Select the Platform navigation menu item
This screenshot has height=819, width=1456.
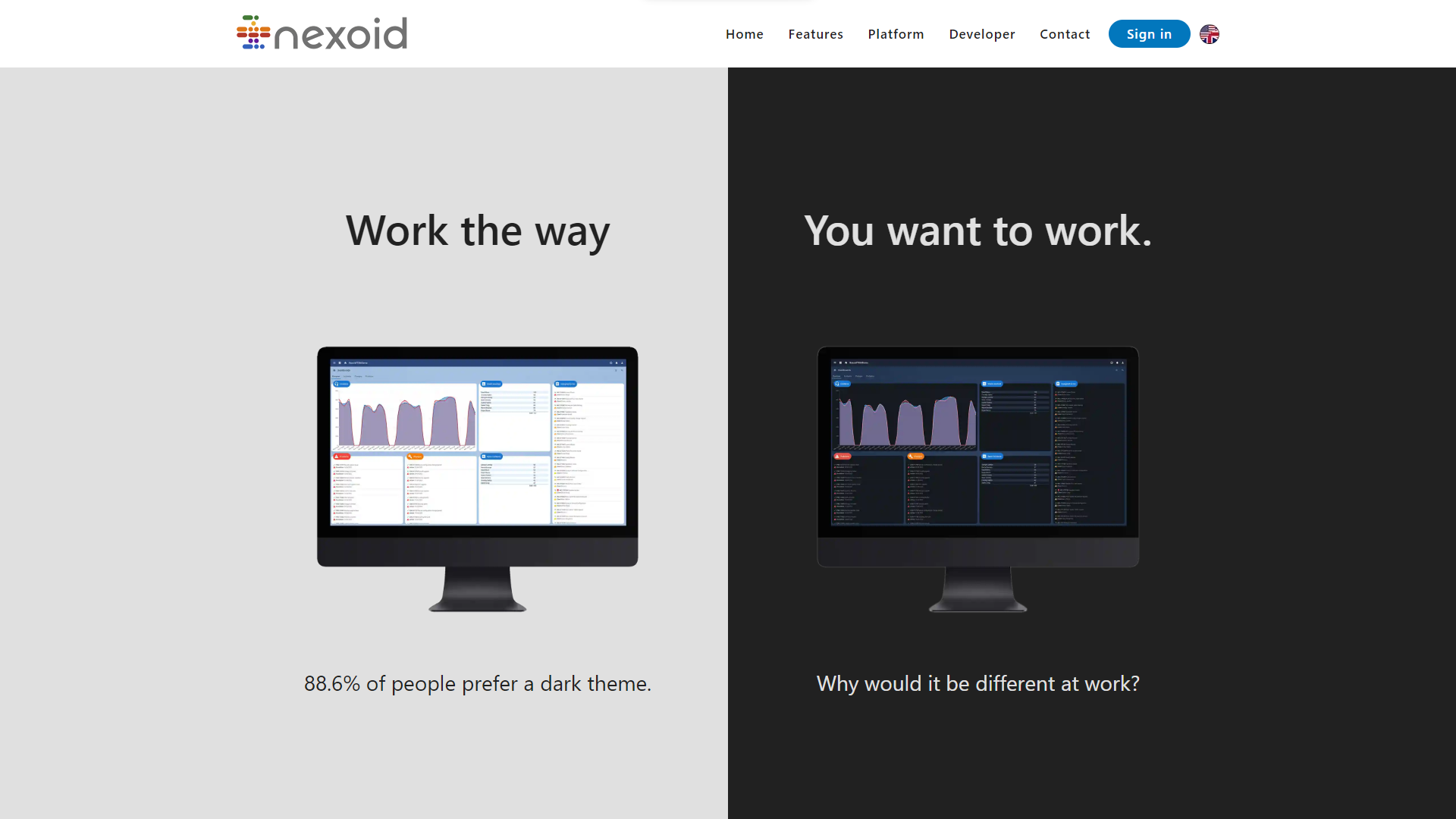click(896, 33)
